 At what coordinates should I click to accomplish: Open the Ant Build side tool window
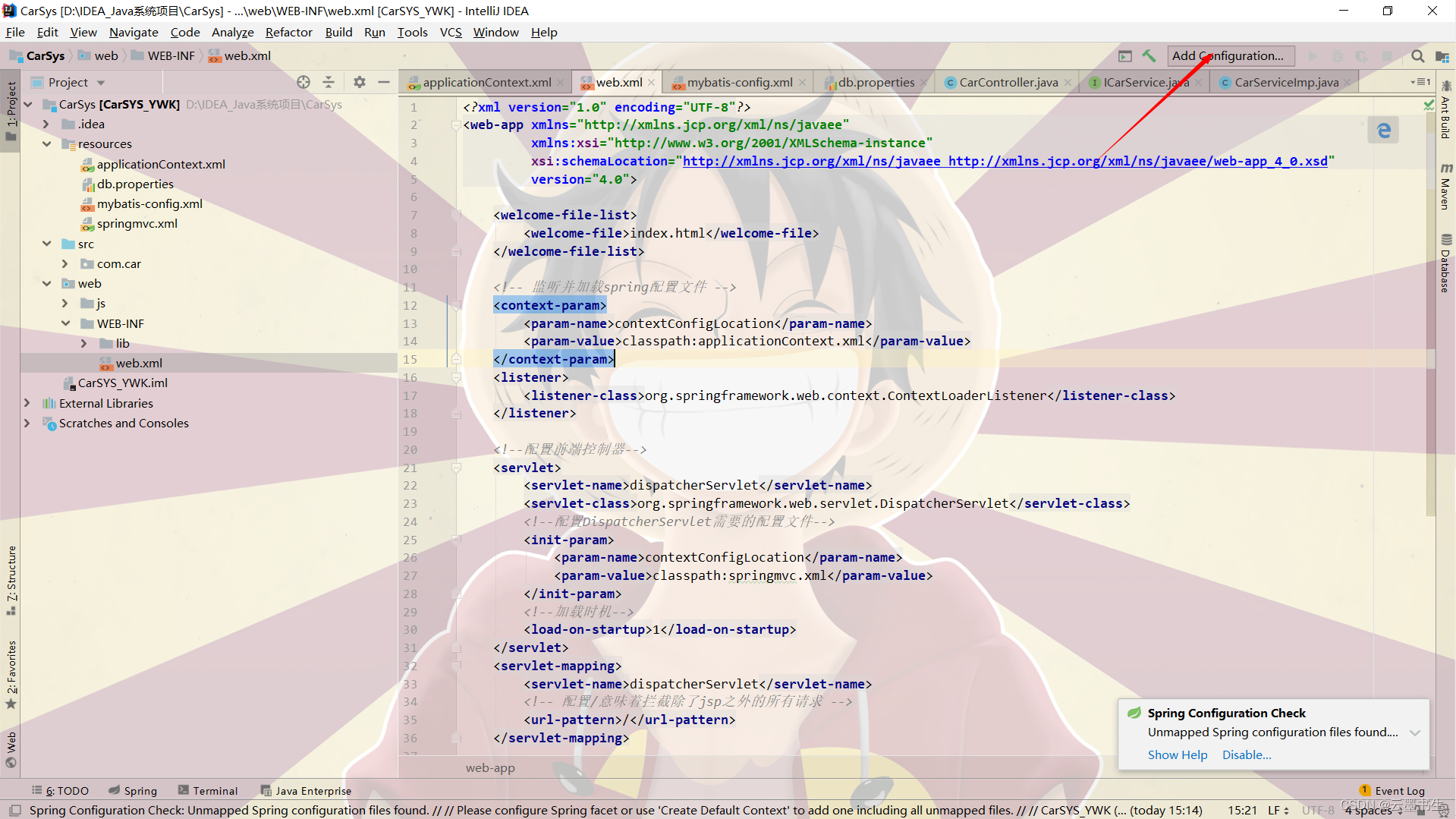[1445, 111]
